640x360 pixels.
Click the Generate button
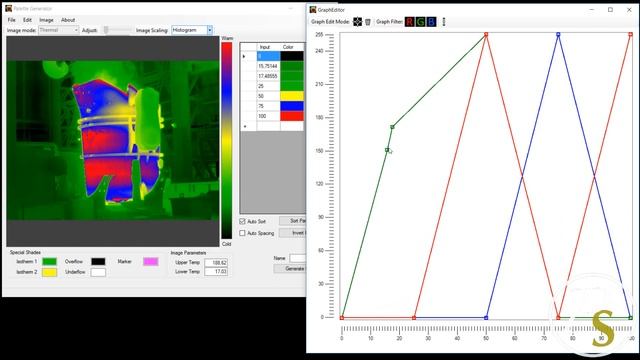point(290,269)
